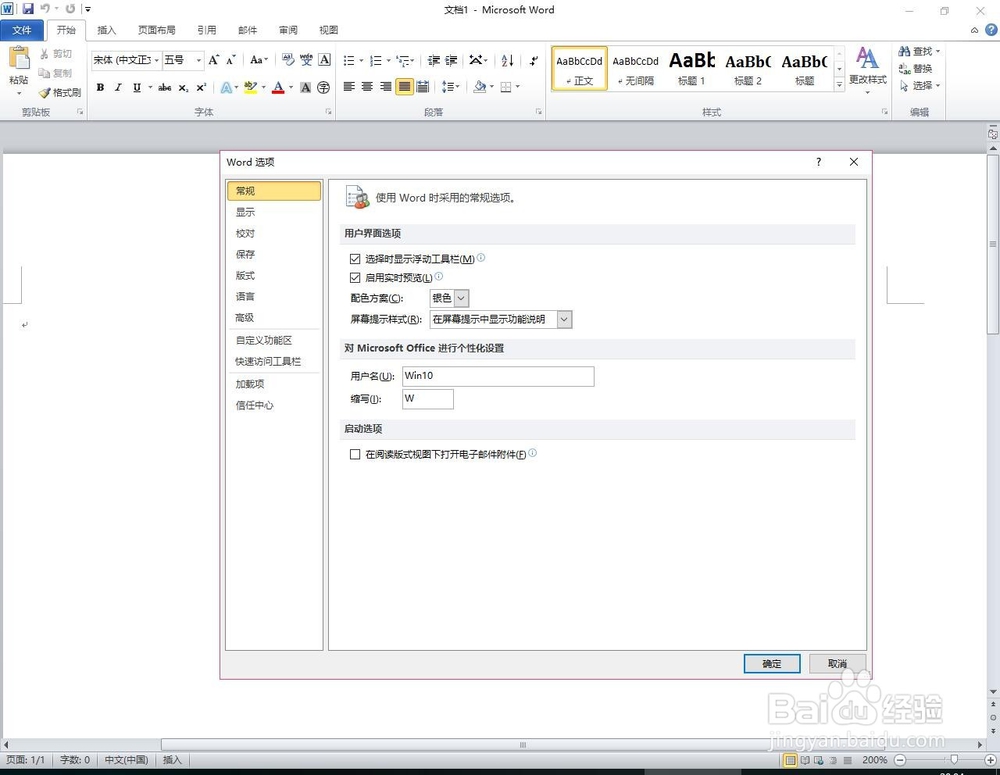This screenshot has width=1000, height=775.
Task: Click the user name (用户名) input field
Action: (x=498, y=376)
